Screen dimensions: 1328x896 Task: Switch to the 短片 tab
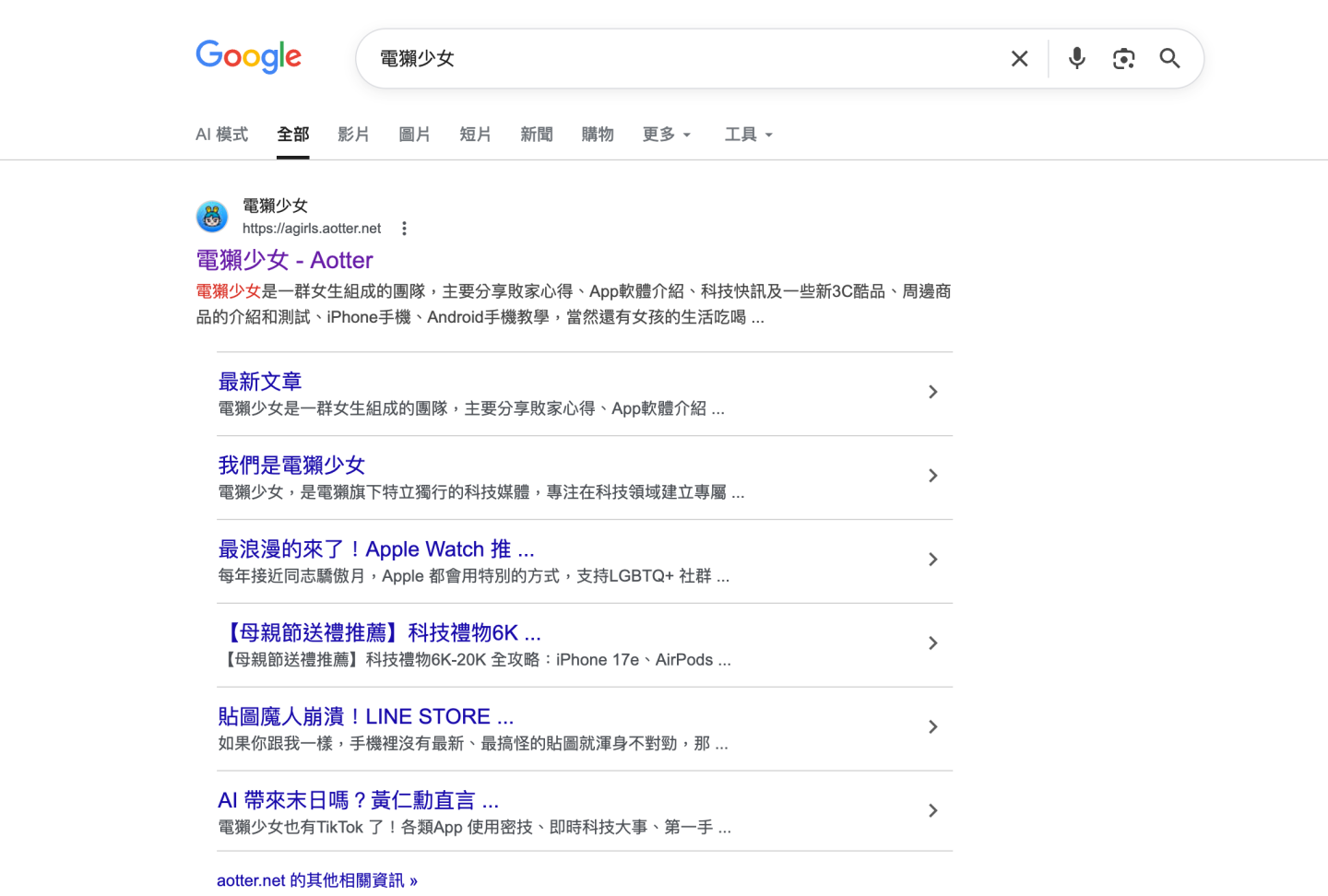point(475,135)
